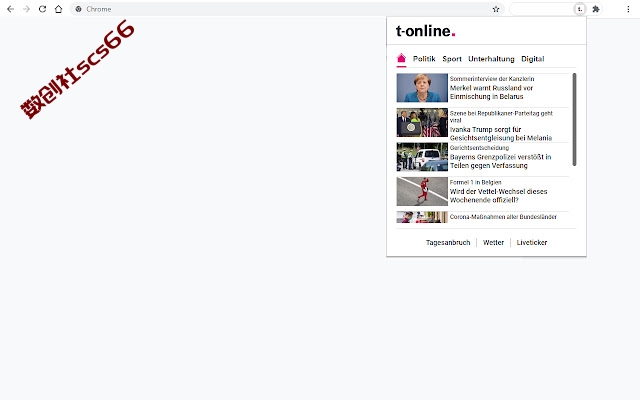This screenshot has width=640, height=400.
Task: Open the Wetter footer link
Action: point(493,242)
